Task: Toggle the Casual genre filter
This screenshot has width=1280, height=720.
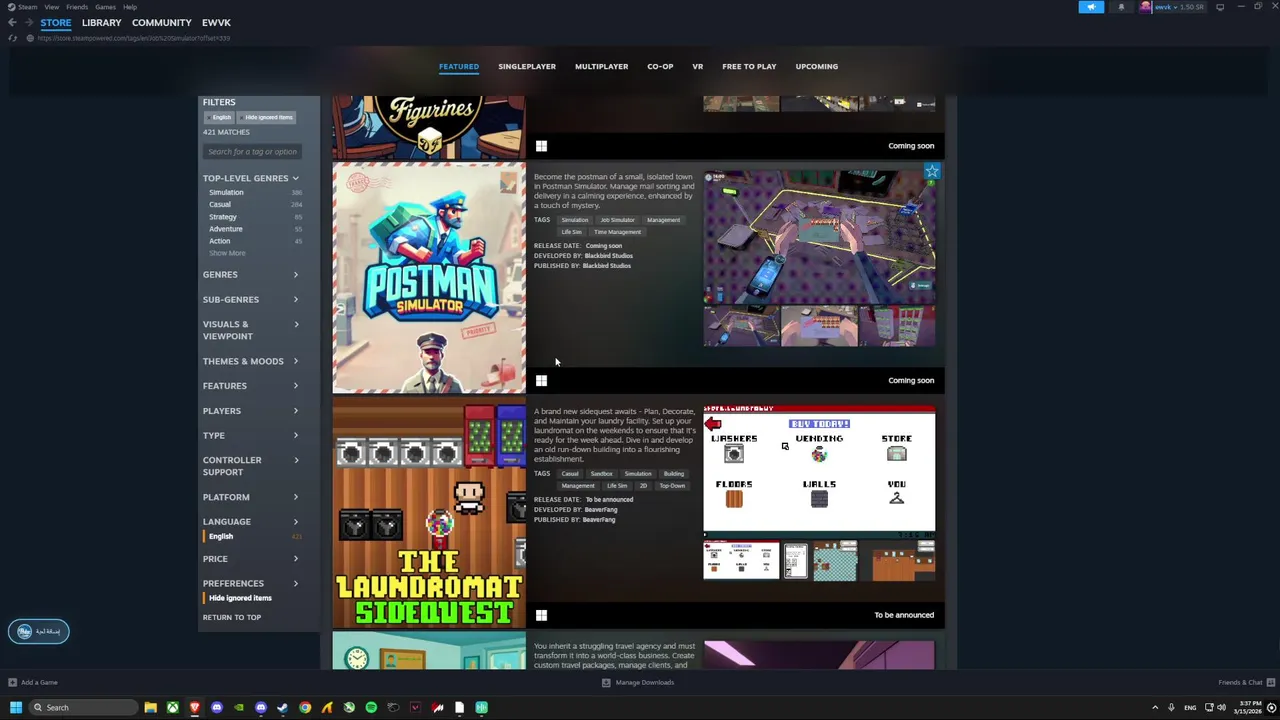Action: 254,204
